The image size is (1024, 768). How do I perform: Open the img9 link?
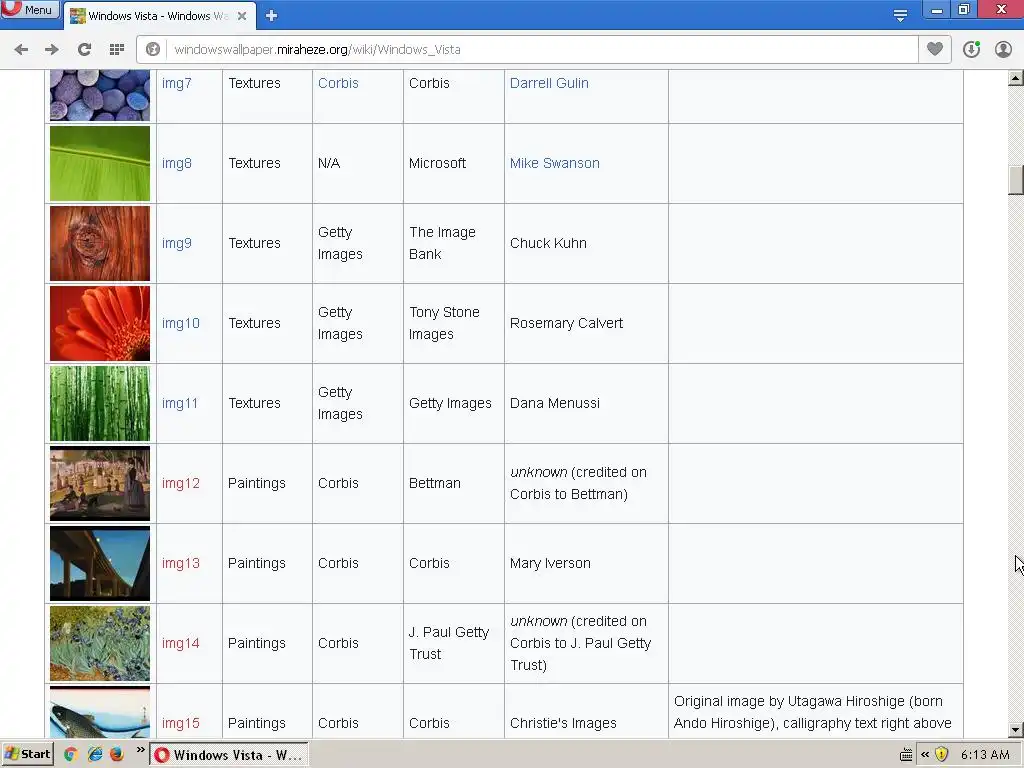point(176,243)
